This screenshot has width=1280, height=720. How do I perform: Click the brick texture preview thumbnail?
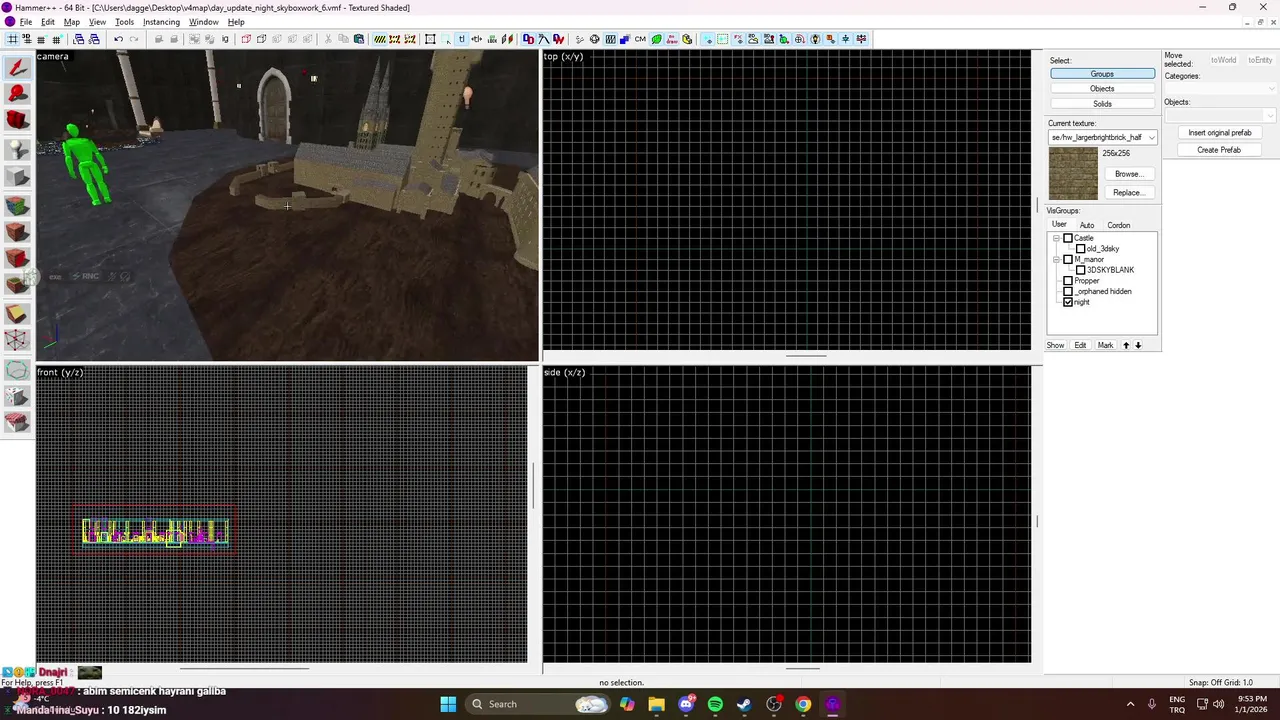pos(1073,174)
